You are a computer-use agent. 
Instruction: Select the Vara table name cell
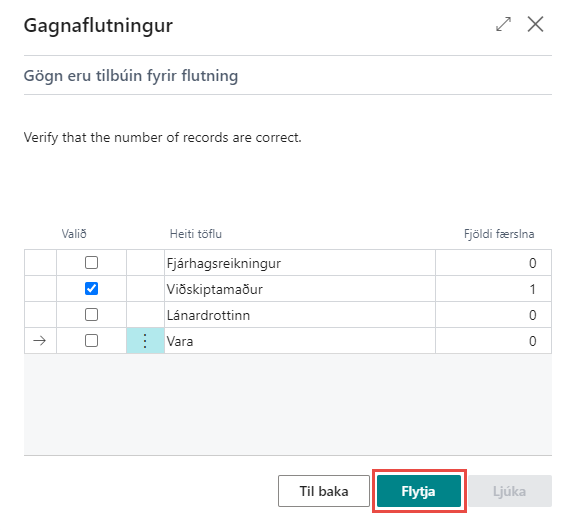(300, 341)
